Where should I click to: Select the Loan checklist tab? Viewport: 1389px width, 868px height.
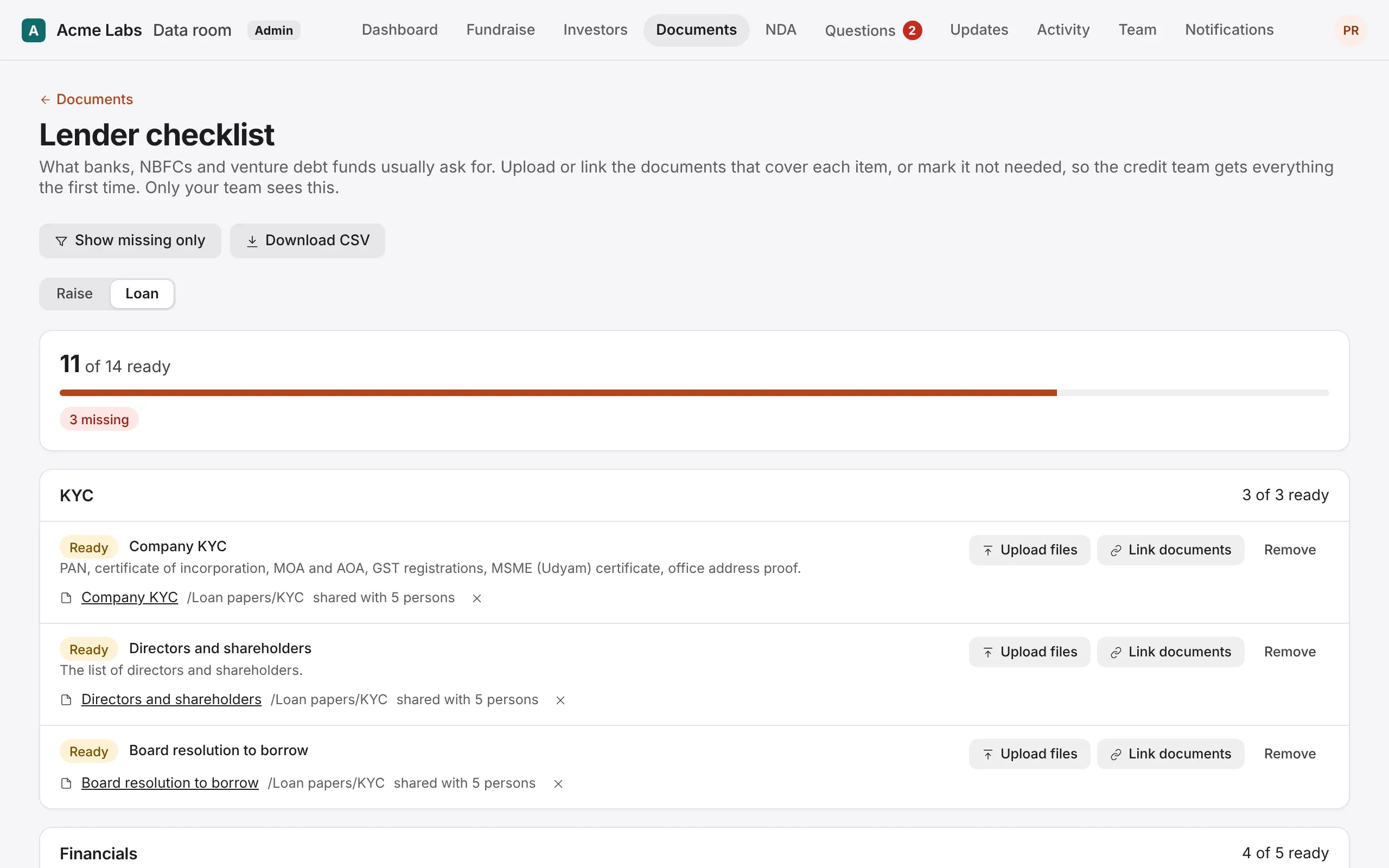[142, 293]
